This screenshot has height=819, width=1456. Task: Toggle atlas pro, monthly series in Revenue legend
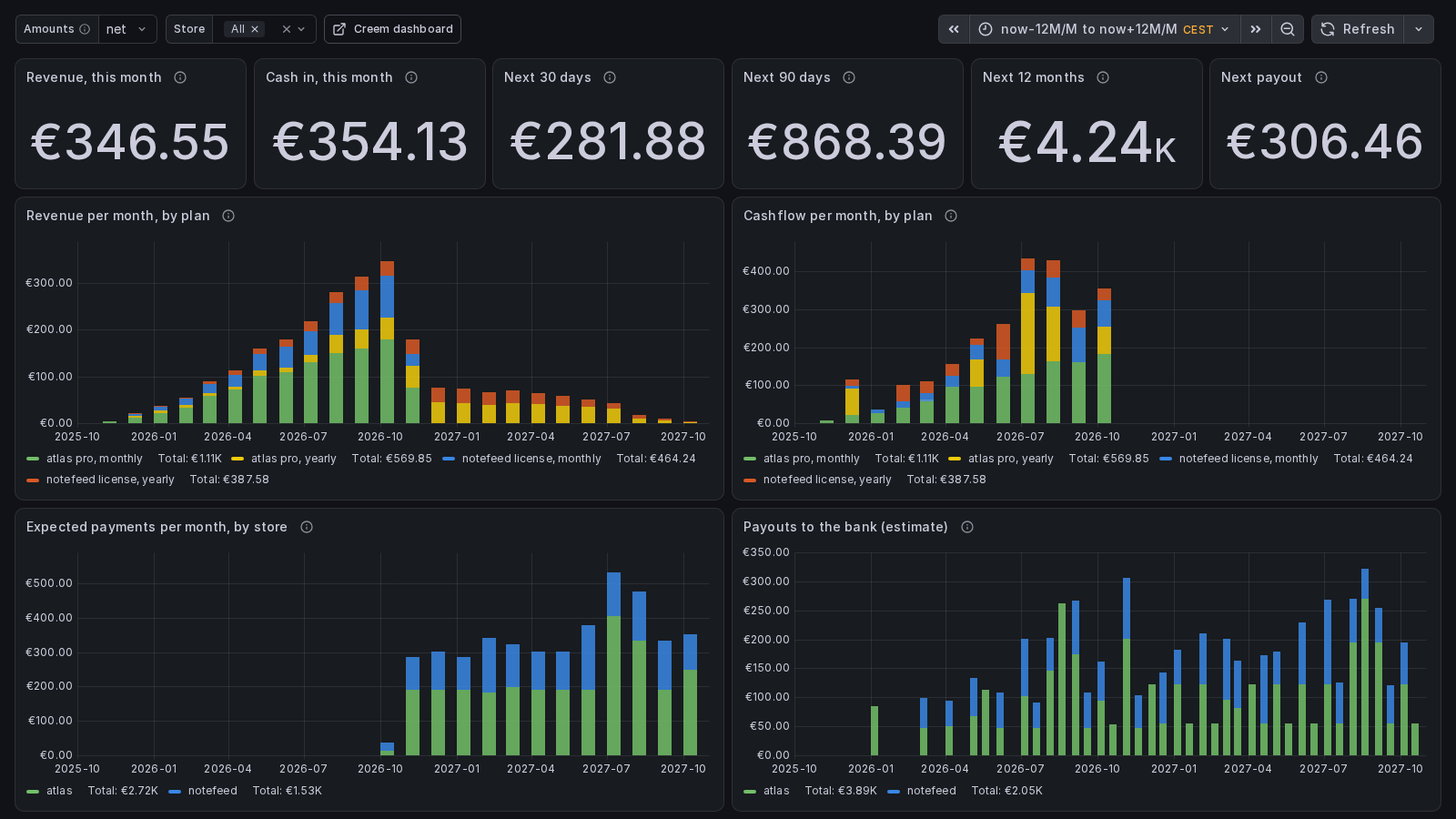pos(94,459)
